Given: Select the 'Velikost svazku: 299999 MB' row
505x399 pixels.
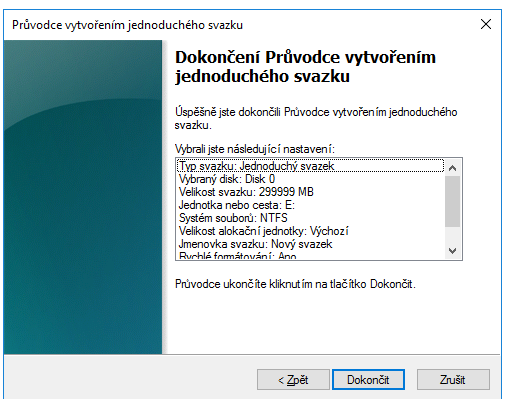Looking at the screenshot, I should click(310, 192).
